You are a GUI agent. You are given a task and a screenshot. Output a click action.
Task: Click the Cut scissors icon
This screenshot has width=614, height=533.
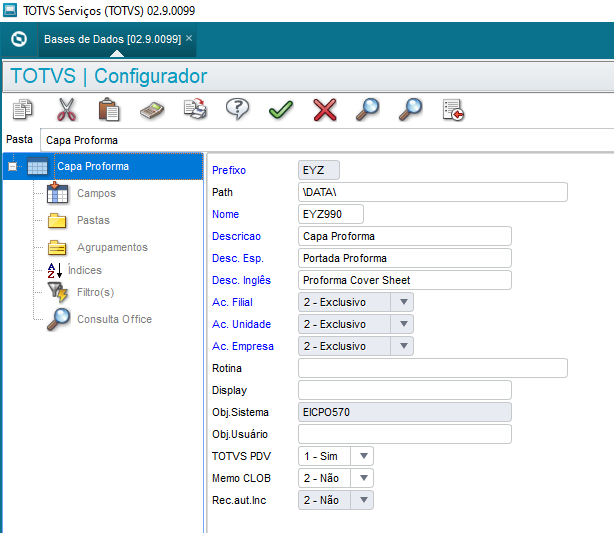click(x=67, y=109)
